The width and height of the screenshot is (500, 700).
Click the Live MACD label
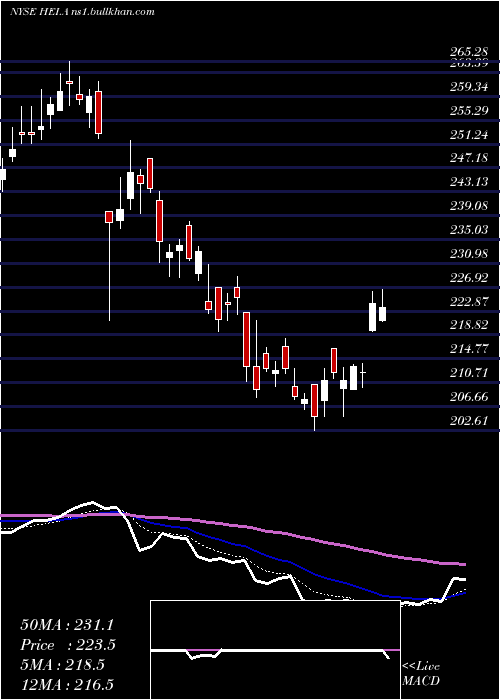click(421, 674)
